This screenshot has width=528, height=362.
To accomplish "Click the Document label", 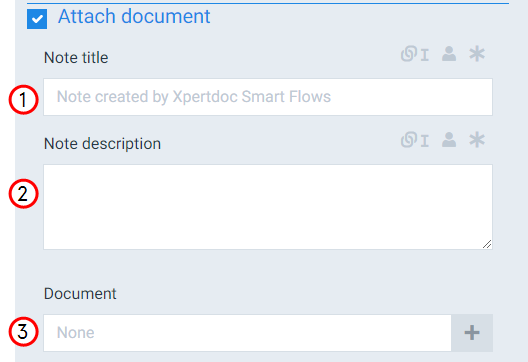I will [80, 294].
